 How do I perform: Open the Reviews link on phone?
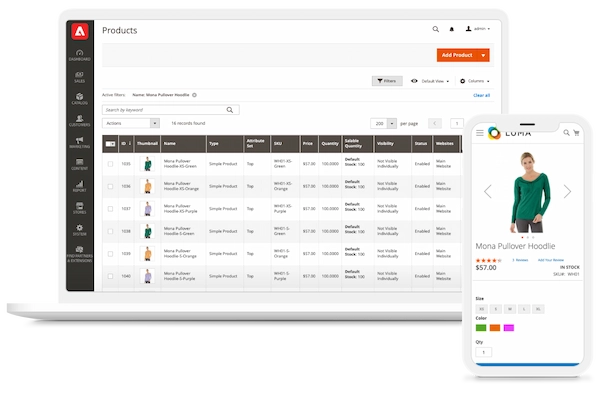[520, 260]
